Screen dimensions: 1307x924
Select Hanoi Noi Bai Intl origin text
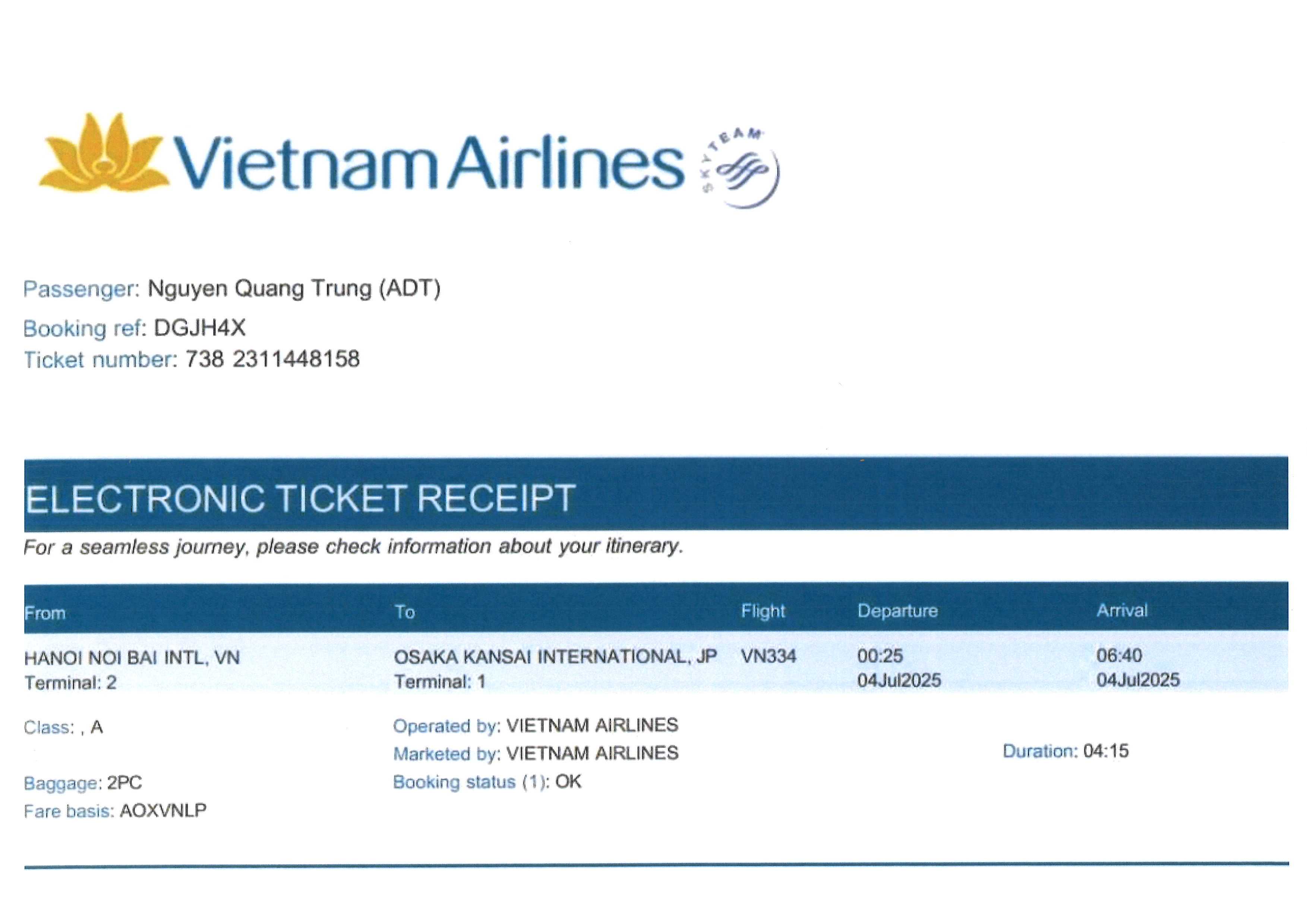coord(132,658)
